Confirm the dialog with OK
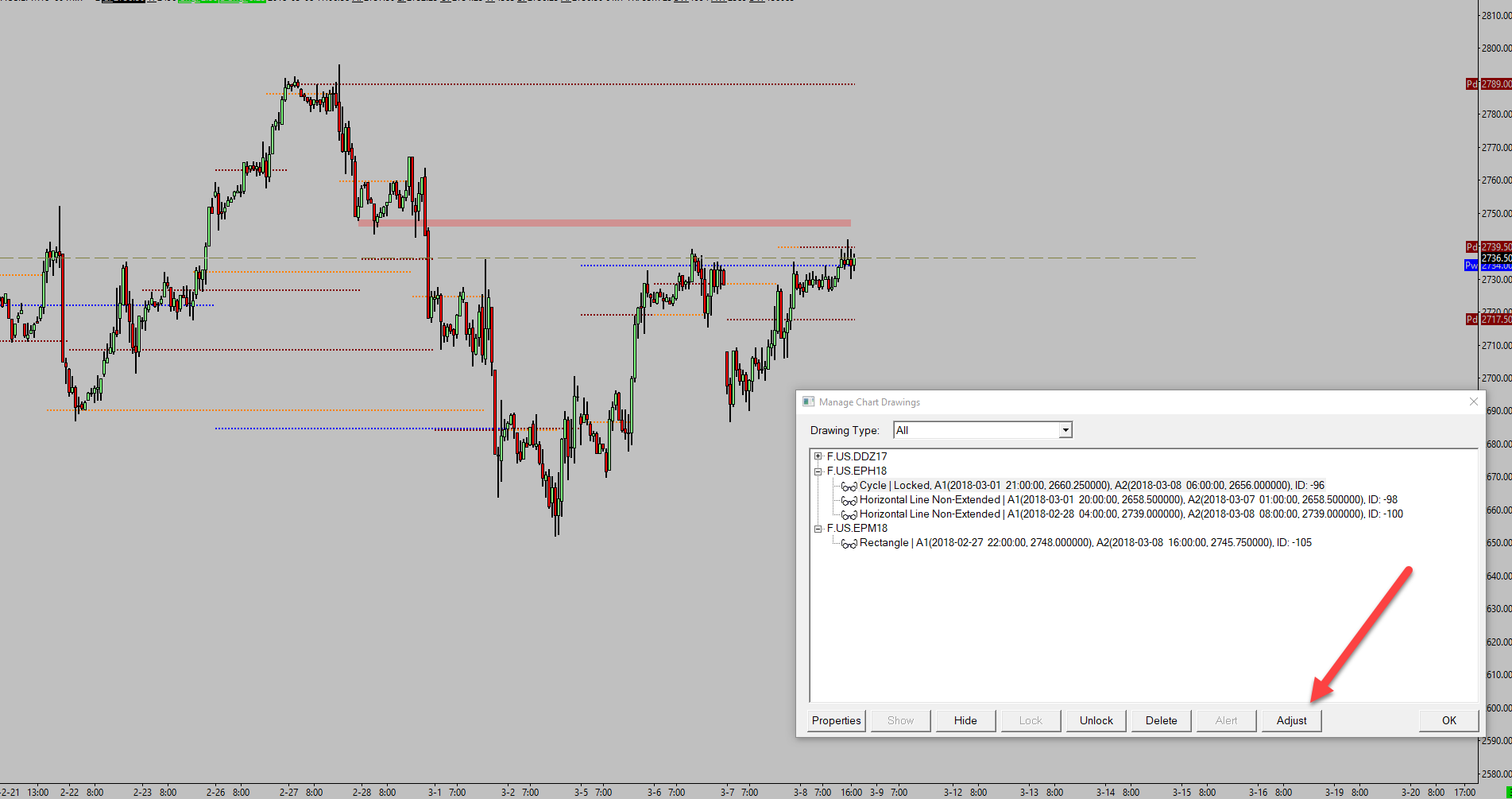The image size is (1512, 799). pyautogui.click(x=1449, y=720)
